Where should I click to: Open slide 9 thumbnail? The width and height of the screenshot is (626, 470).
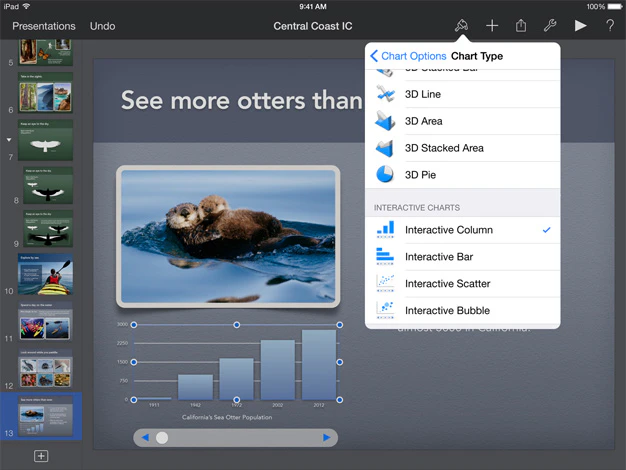tap(48, 228)
